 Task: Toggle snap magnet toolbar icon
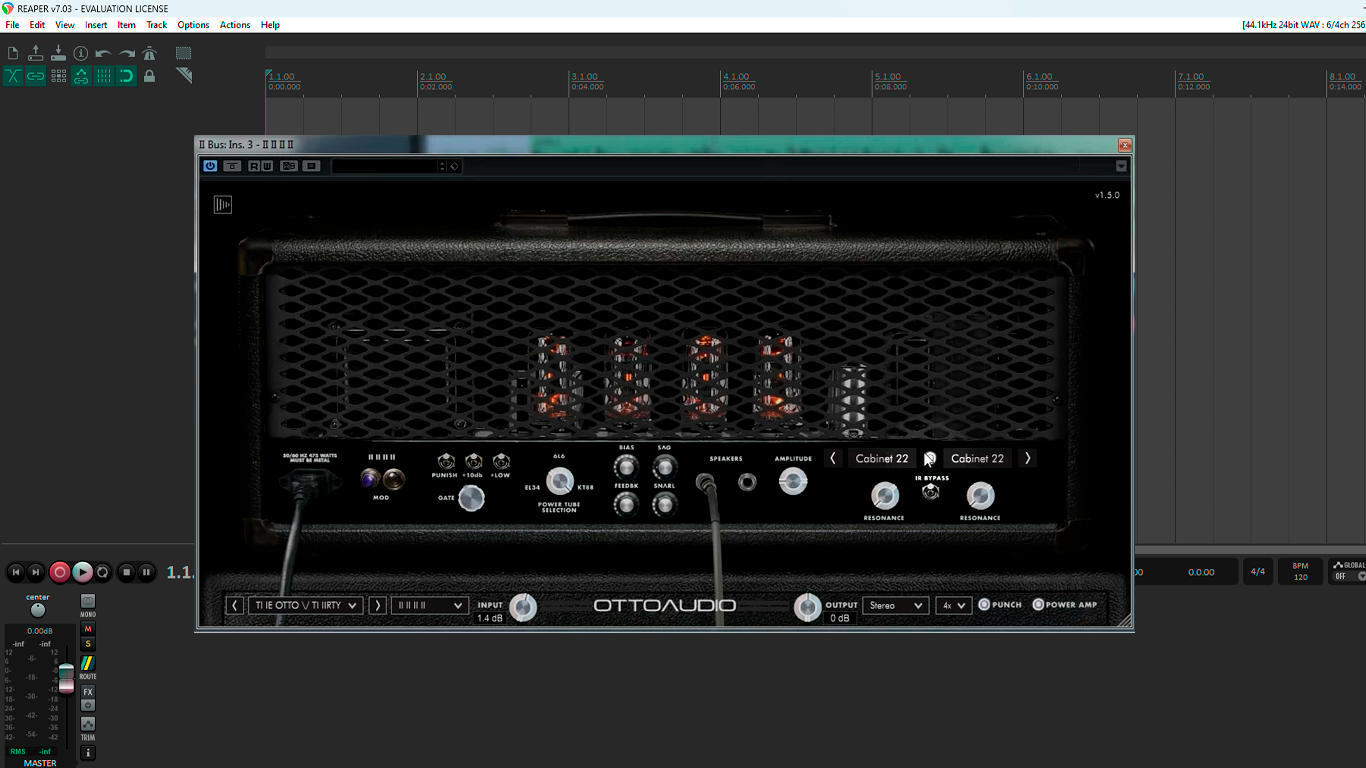127,76
